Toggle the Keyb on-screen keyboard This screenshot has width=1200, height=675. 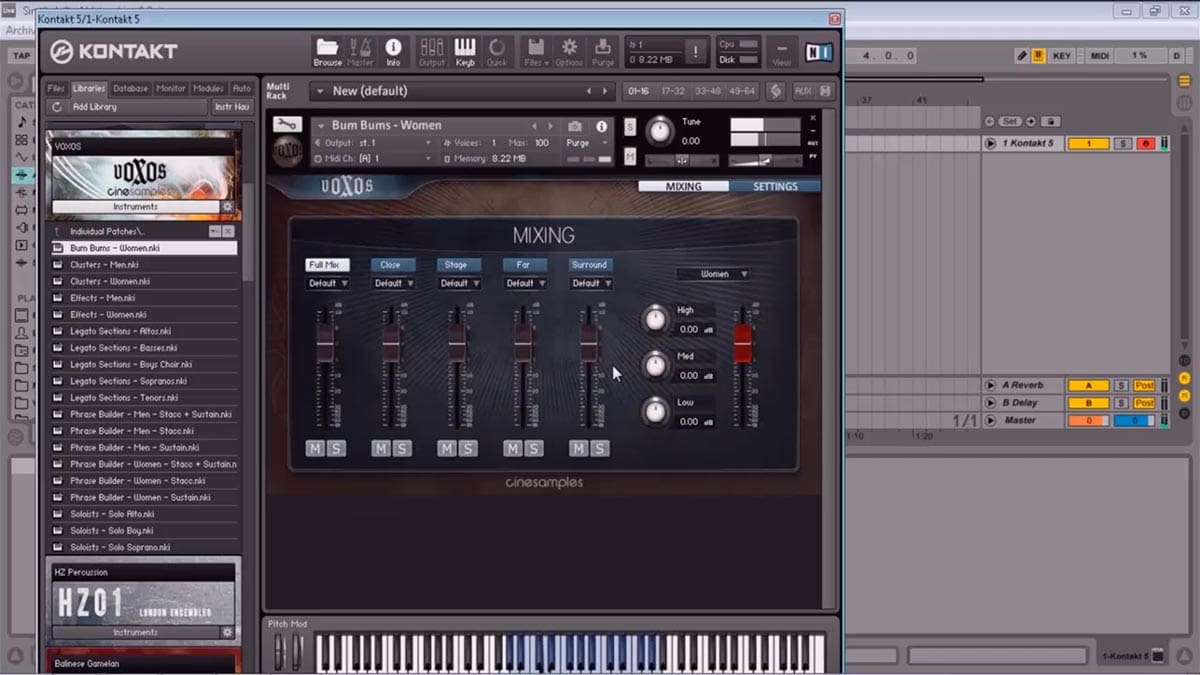click(465, 52)
